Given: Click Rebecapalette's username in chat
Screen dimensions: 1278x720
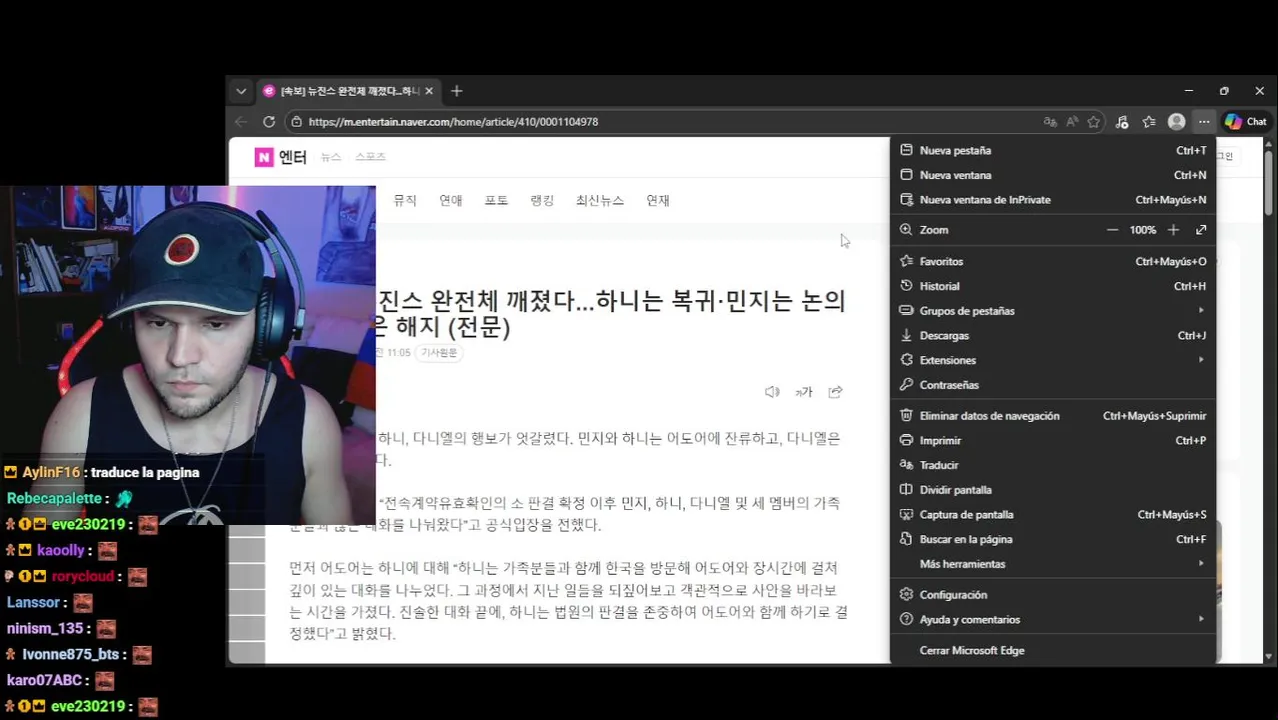Looking at the screenshot, I should click(x=55, y=498).
